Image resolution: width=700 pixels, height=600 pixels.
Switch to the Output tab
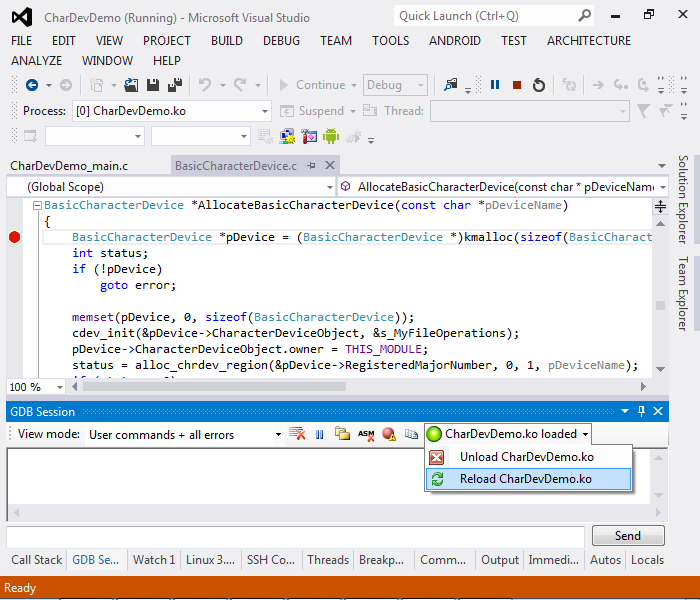click(x=500, y=560)
